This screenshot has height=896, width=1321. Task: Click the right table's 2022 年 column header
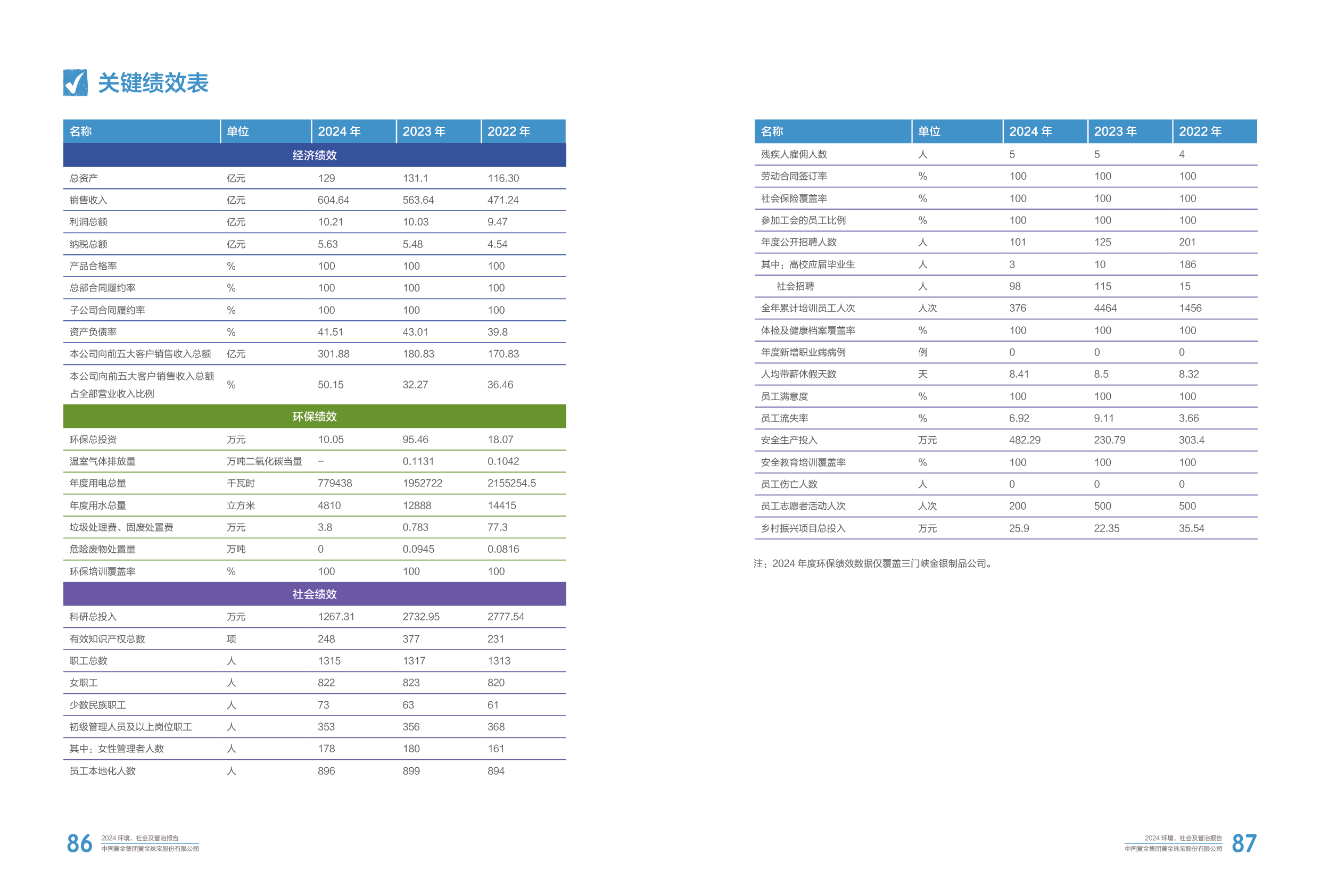[x=1200, y=131]
